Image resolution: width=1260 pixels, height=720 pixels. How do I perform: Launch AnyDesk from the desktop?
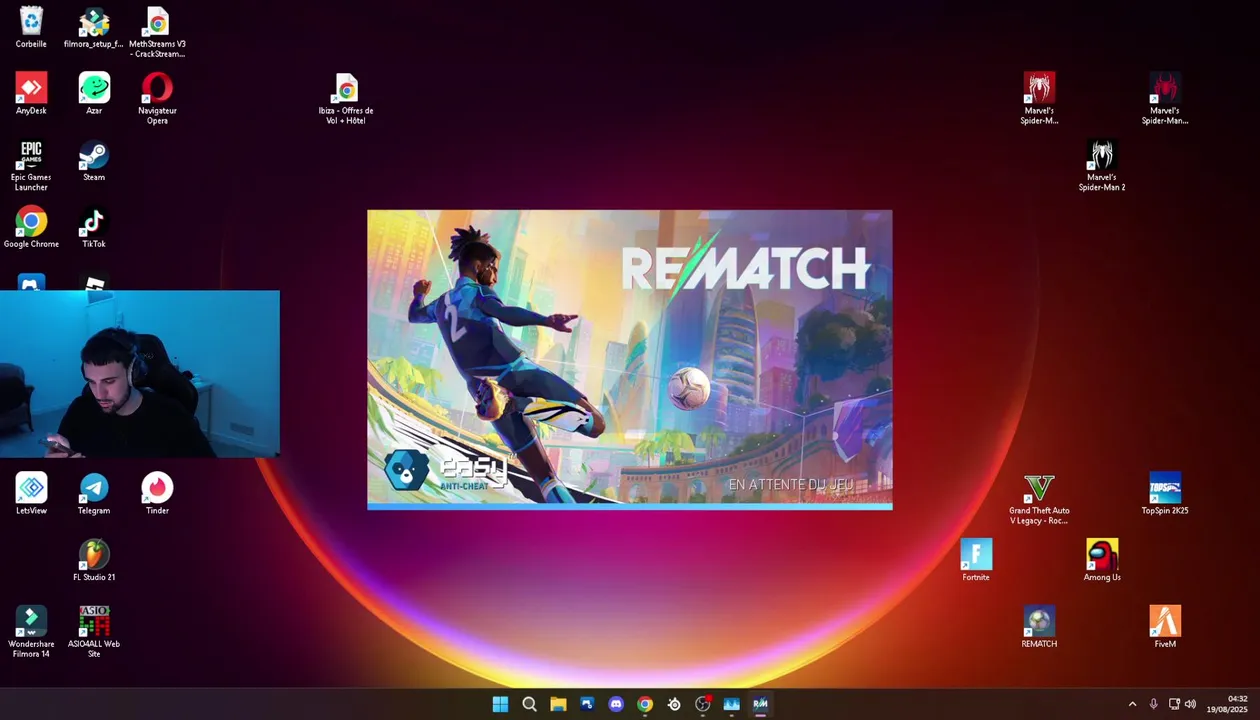point(31,94)
